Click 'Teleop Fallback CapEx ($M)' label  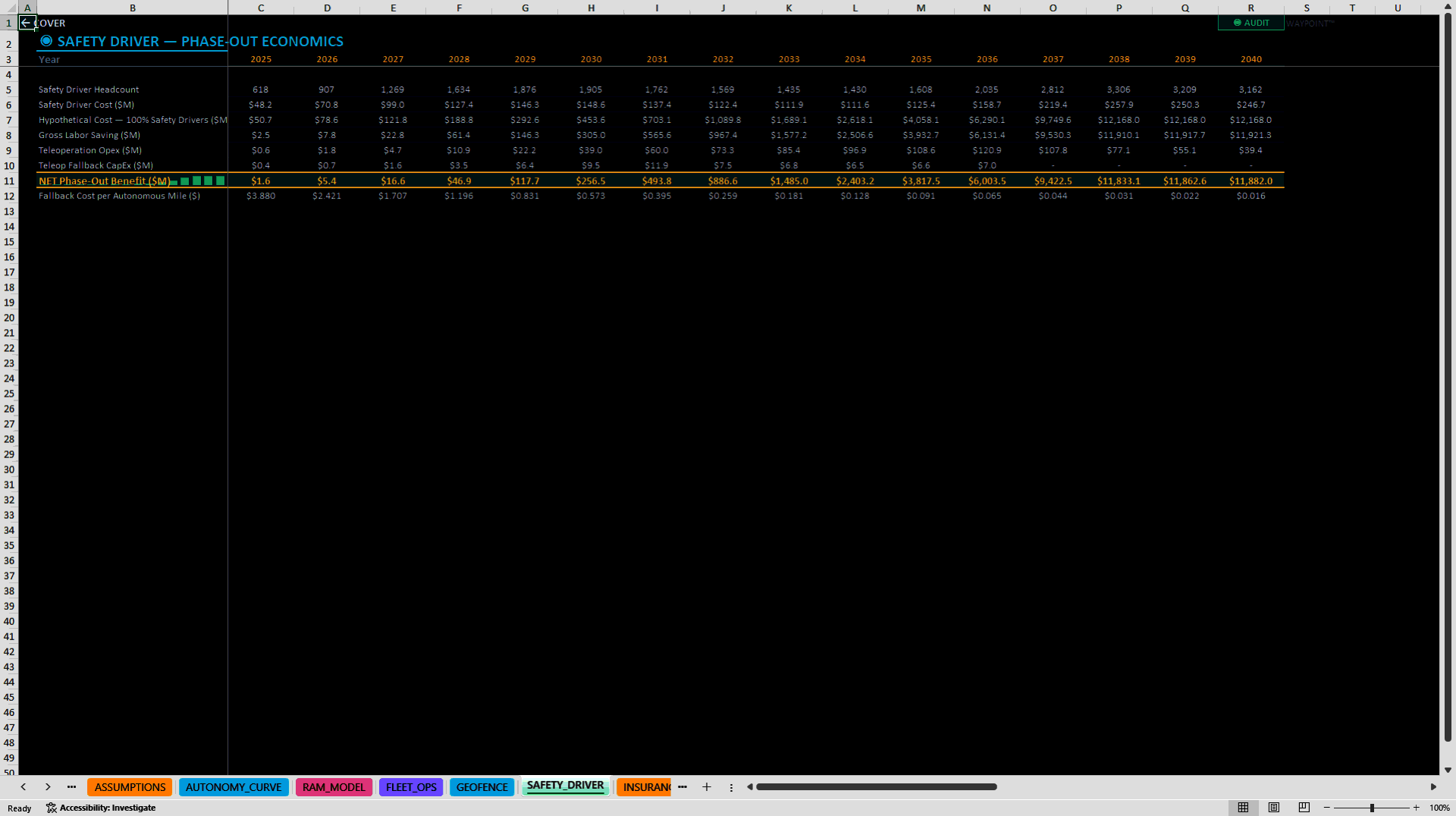[96, 165]
